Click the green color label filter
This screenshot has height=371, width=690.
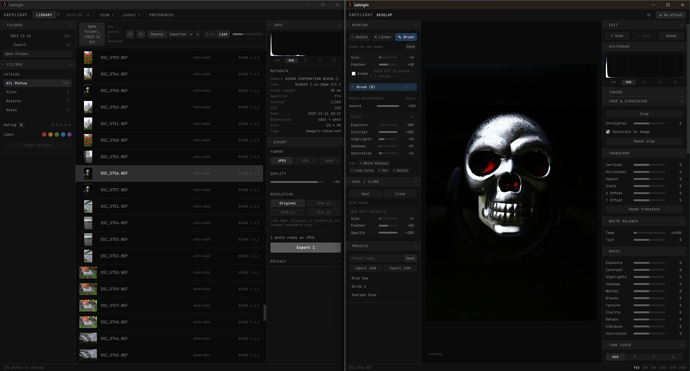[57, 134]
